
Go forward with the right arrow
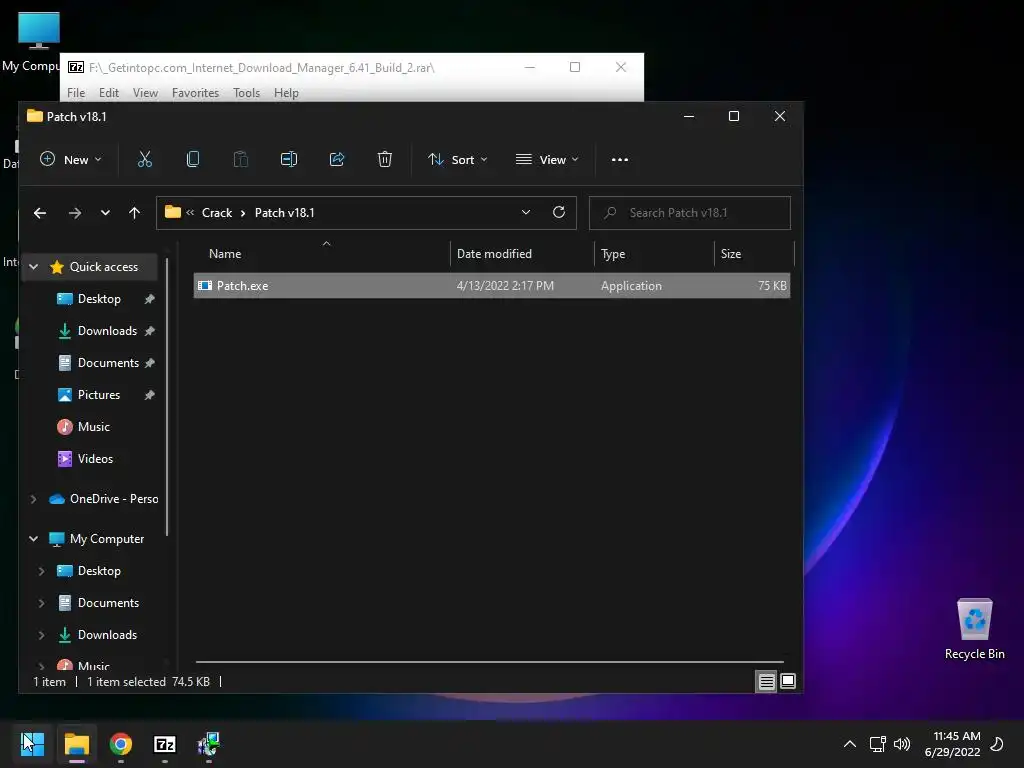pyautogui.click(x=75, y=213)
